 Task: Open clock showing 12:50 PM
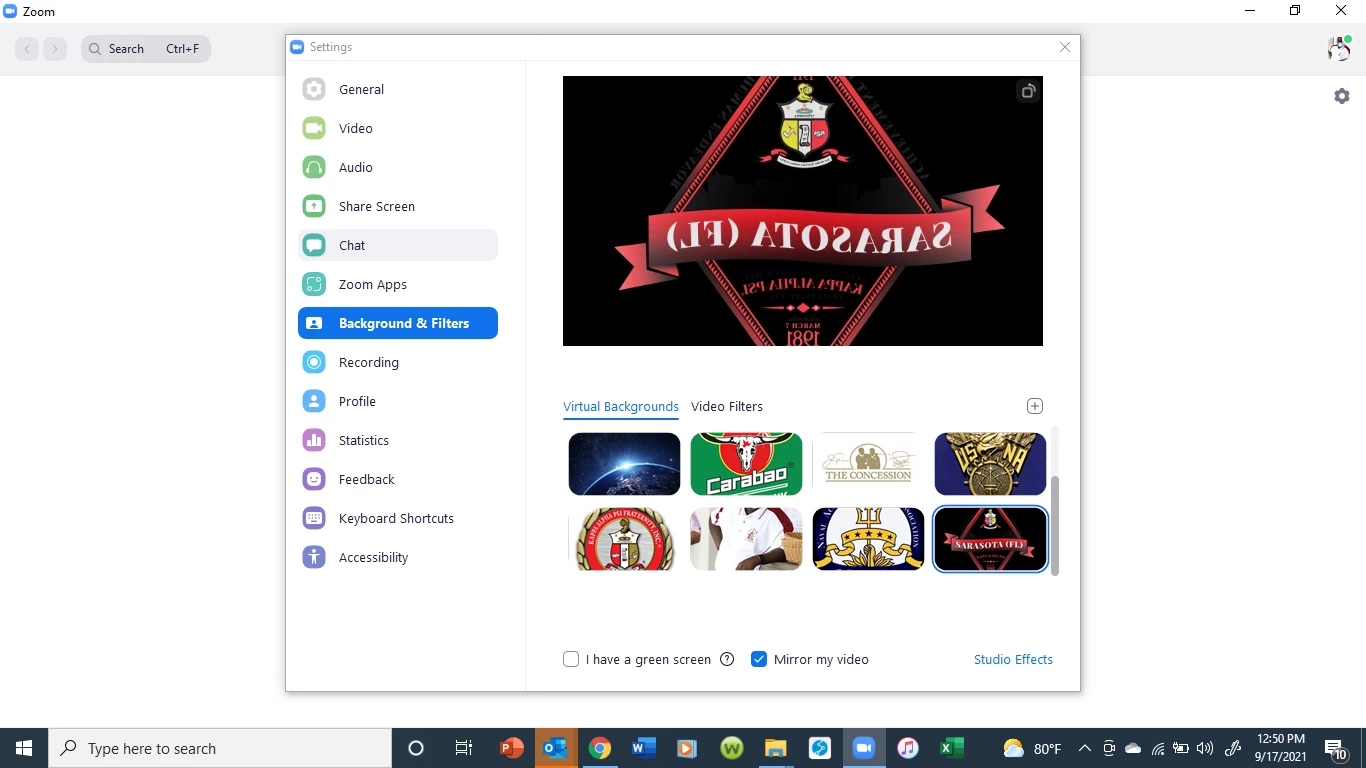(x=1280, y=748)
